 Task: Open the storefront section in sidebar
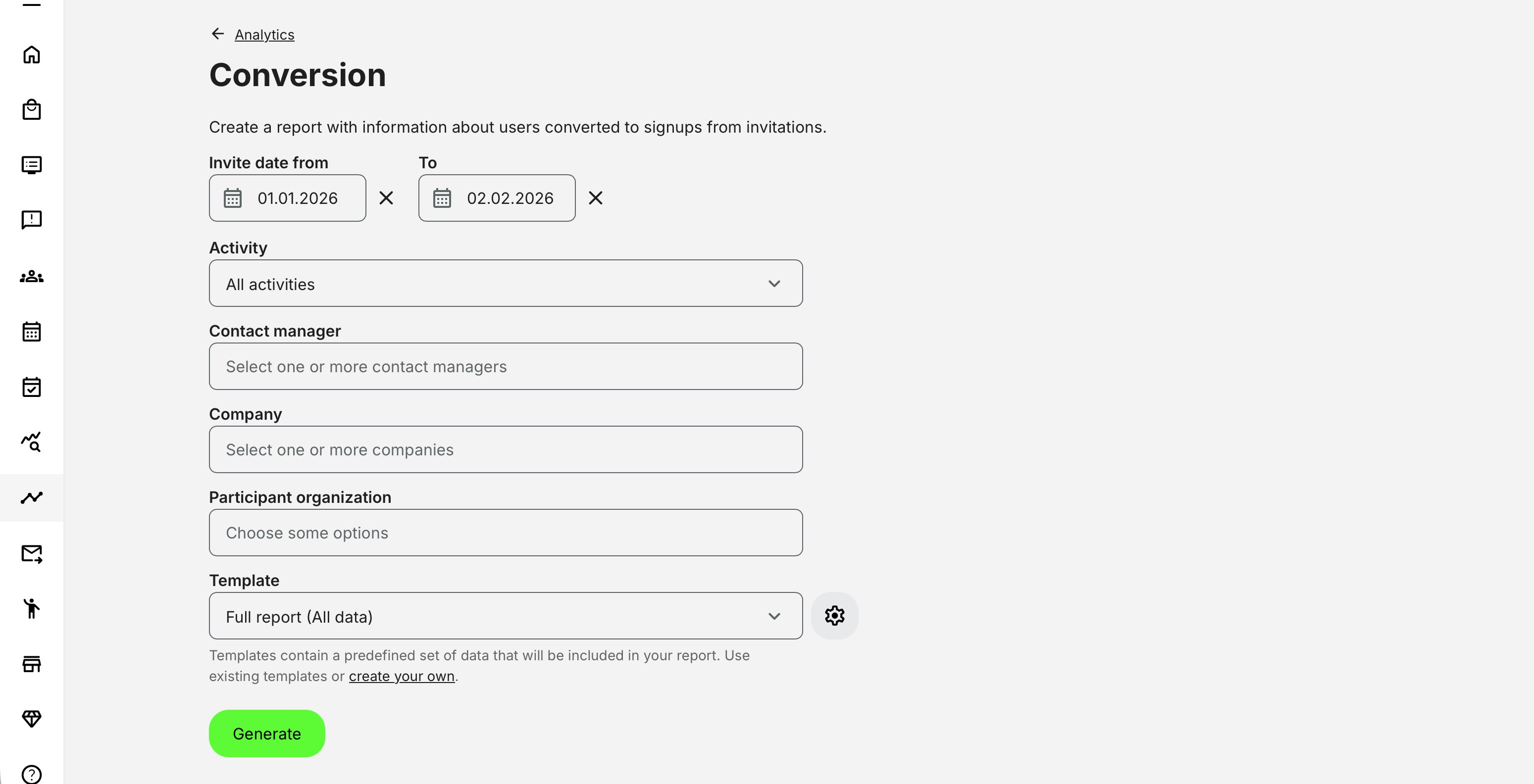coord(32,664)
